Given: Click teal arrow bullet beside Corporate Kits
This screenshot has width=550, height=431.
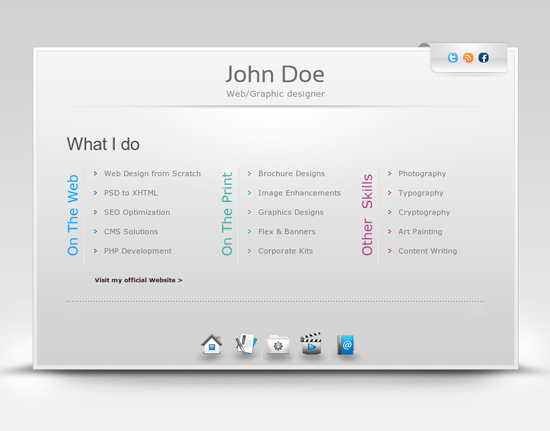Looking at the screenshot, I should click(x=249, y=251).
